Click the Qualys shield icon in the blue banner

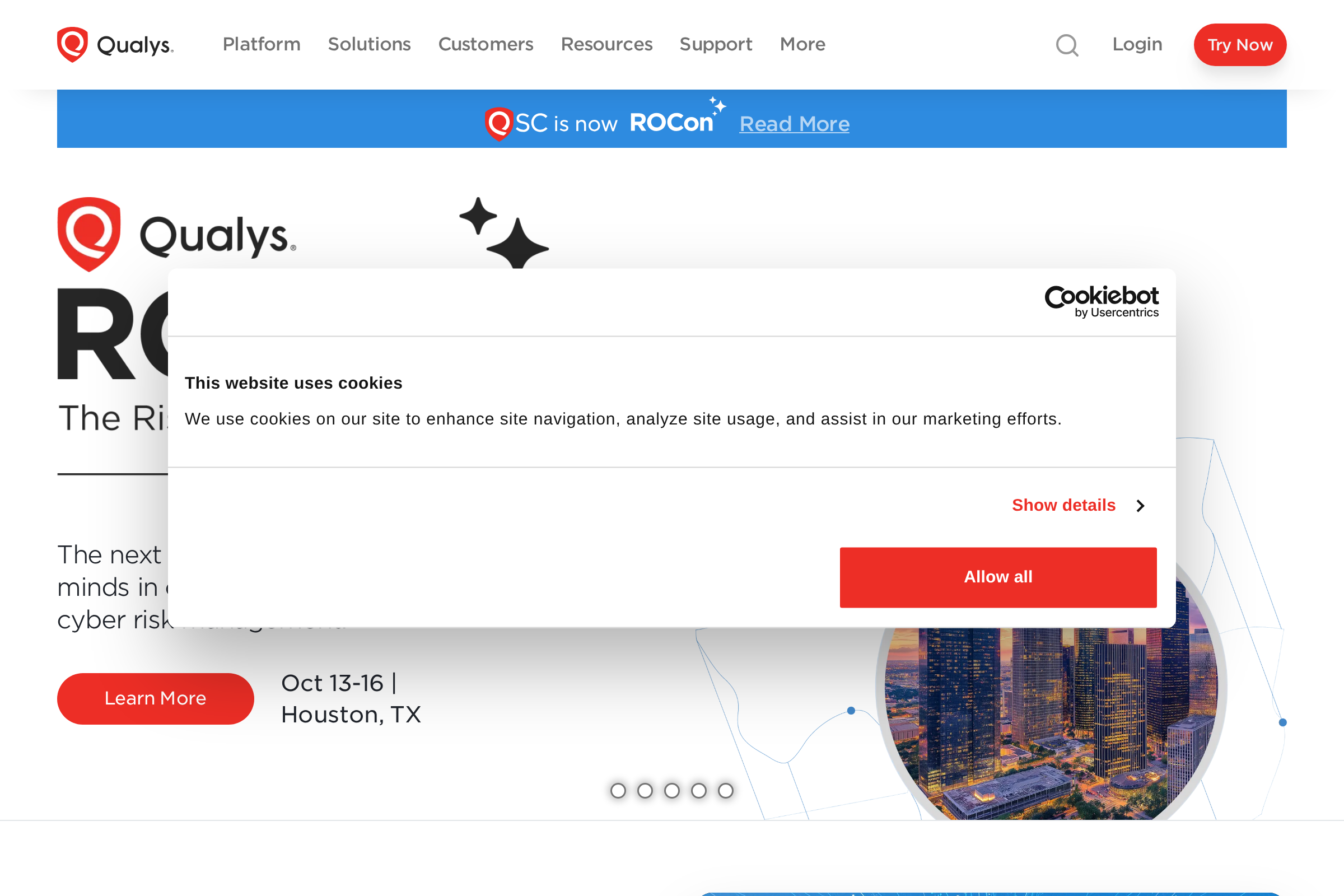[498, 122]
